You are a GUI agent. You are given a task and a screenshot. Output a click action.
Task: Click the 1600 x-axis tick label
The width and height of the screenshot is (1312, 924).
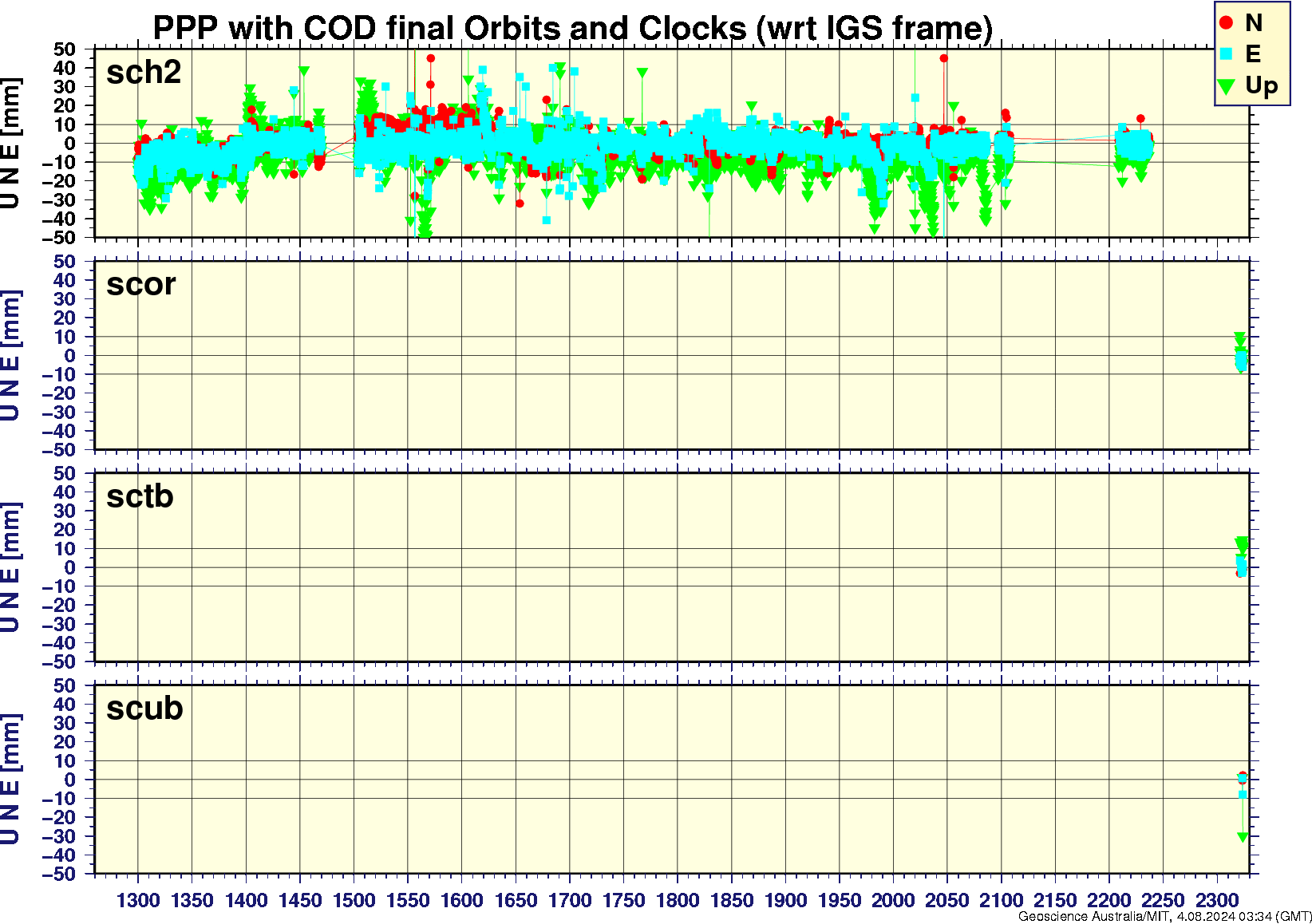(x=462, y=900)
